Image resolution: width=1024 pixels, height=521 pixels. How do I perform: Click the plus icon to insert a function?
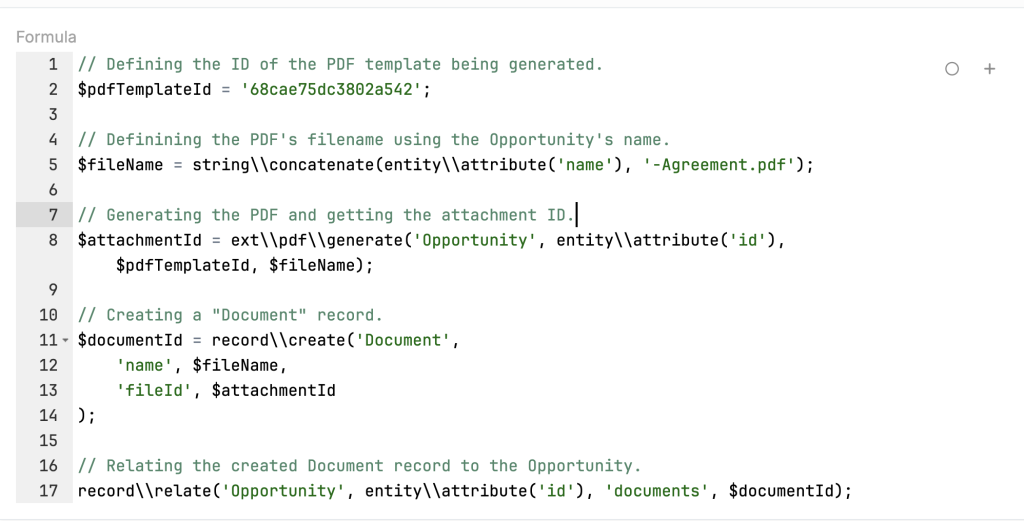click(x=989, y=69)
